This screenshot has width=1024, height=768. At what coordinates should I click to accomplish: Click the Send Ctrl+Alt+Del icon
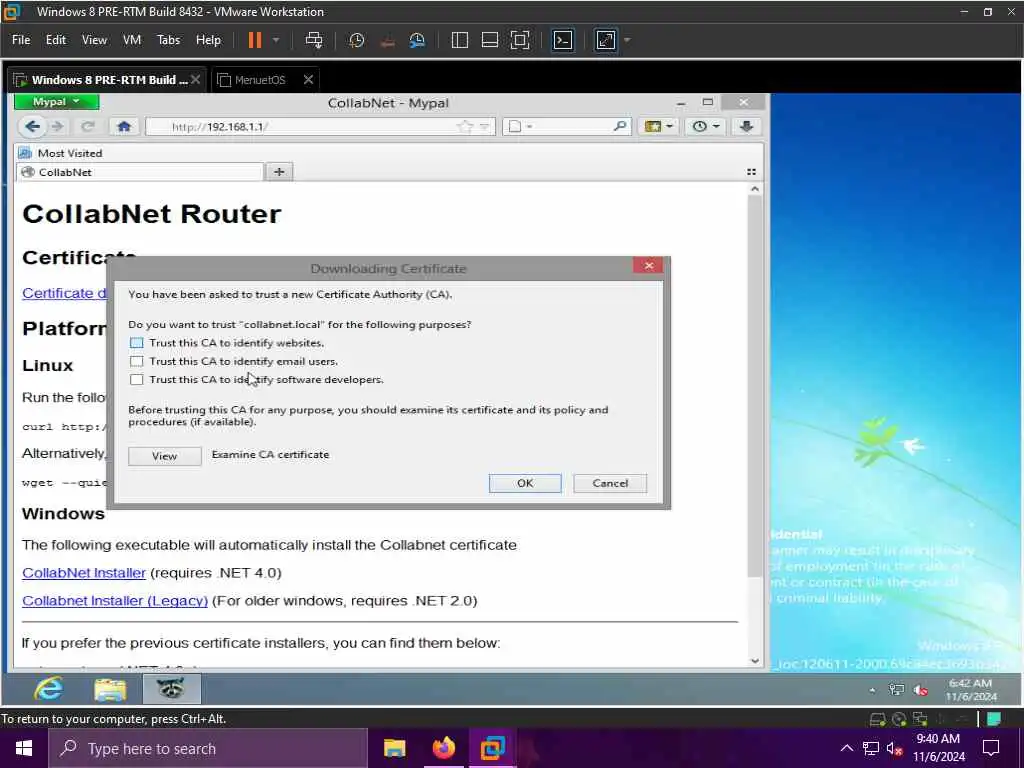(x=314, y=40)
